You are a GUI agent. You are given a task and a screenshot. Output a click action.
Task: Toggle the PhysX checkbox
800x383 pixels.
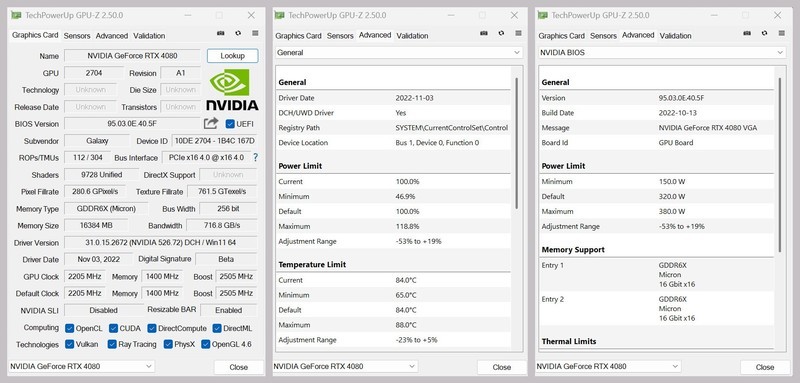[168, 344]
